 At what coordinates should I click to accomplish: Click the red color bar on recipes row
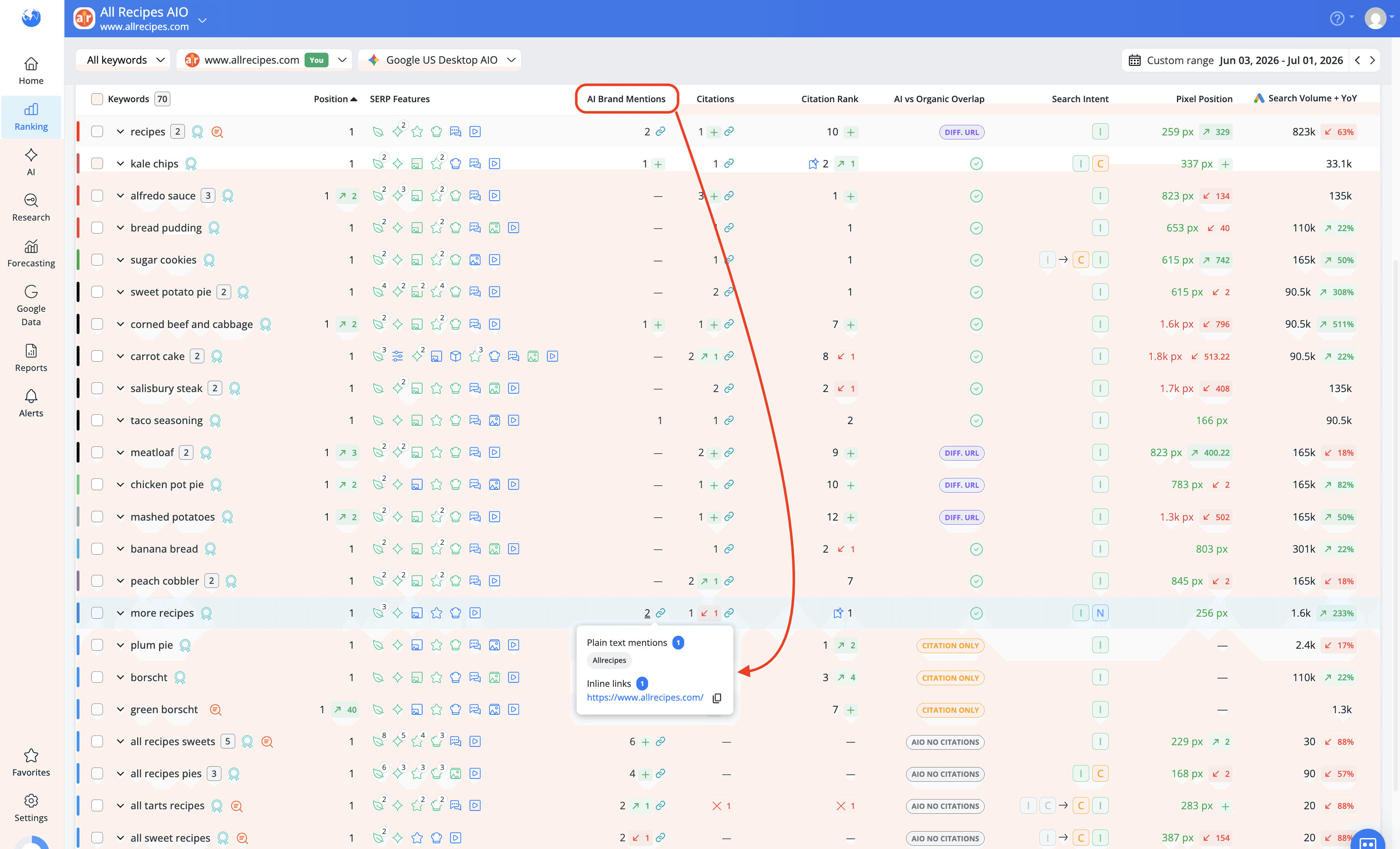(78, 132)
